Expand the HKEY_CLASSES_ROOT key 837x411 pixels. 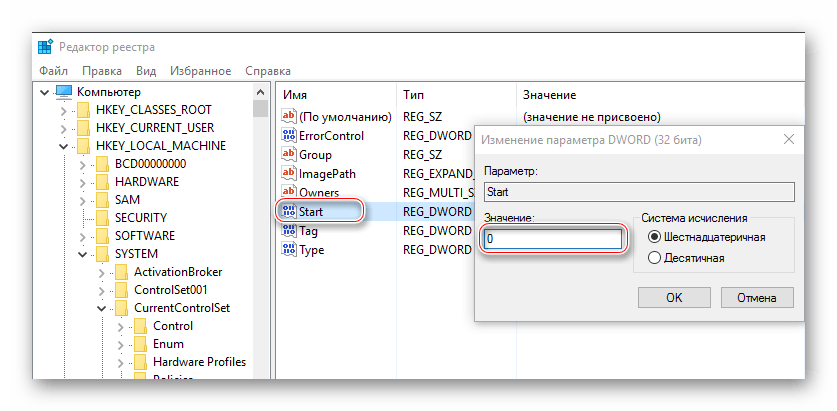coord(62,110)
